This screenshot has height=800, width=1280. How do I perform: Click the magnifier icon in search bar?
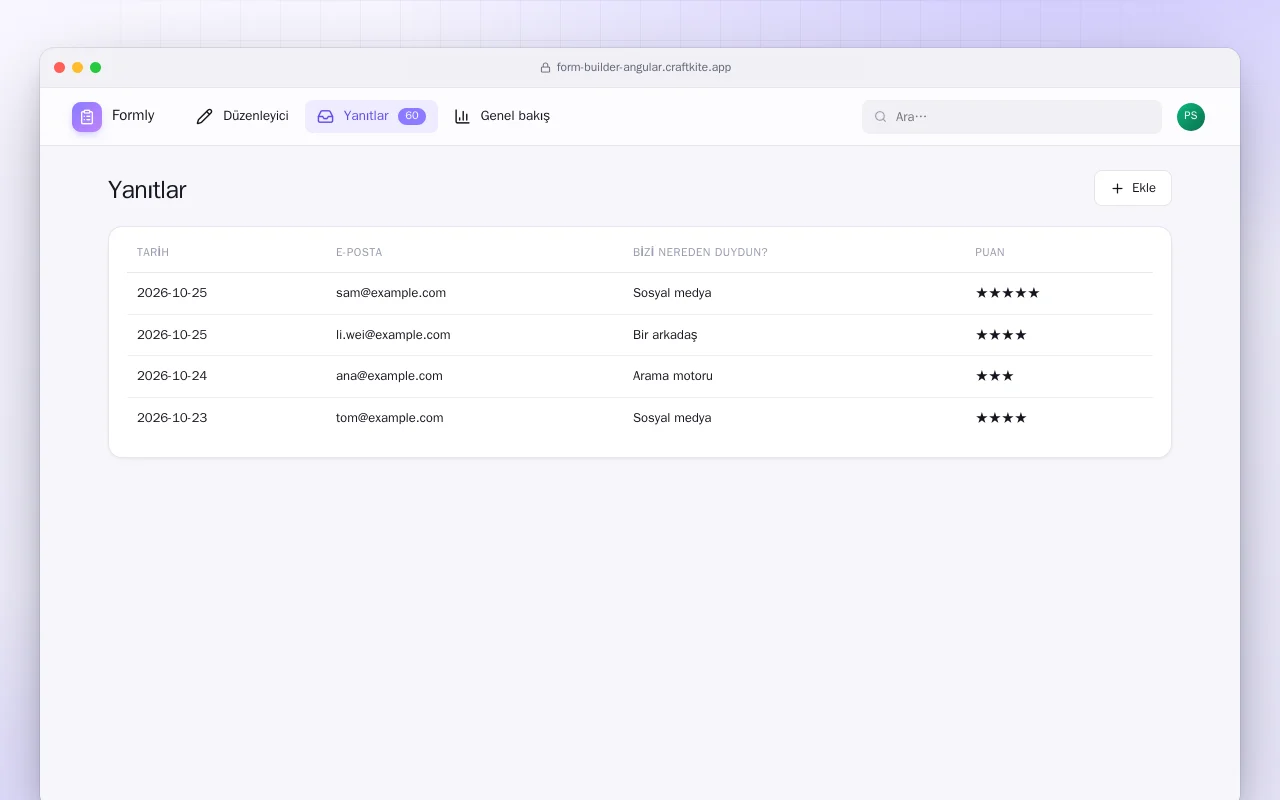coord(881,117)
